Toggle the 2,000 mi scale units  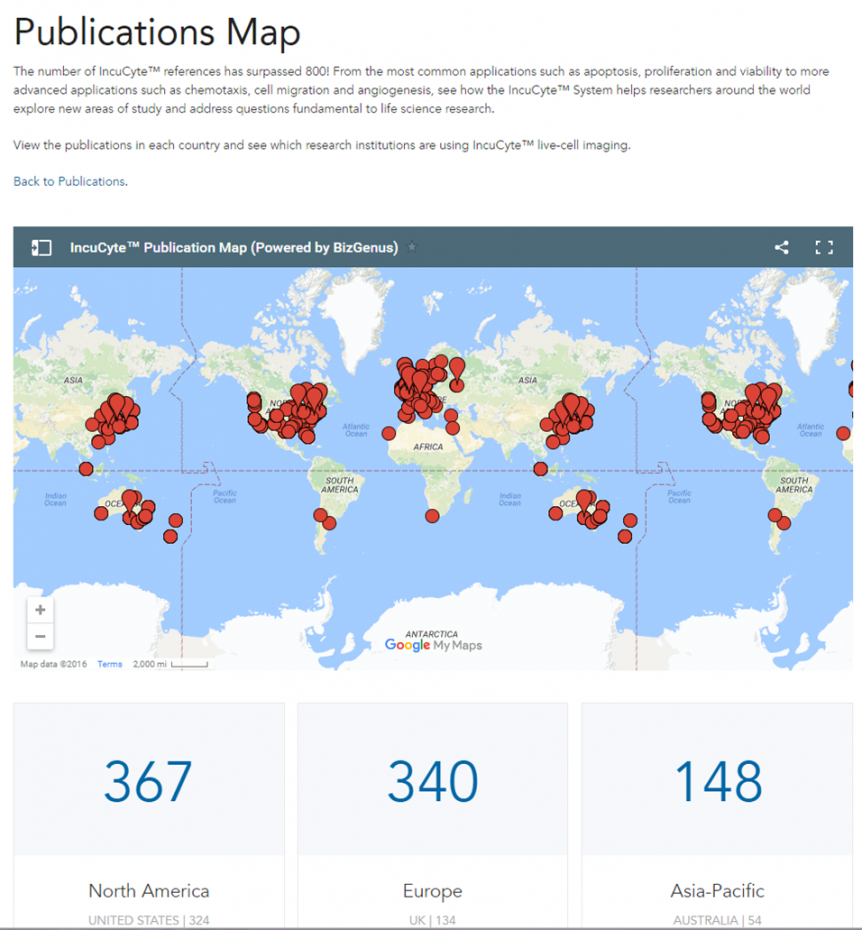pyautogui.click(x=170, y=664)
